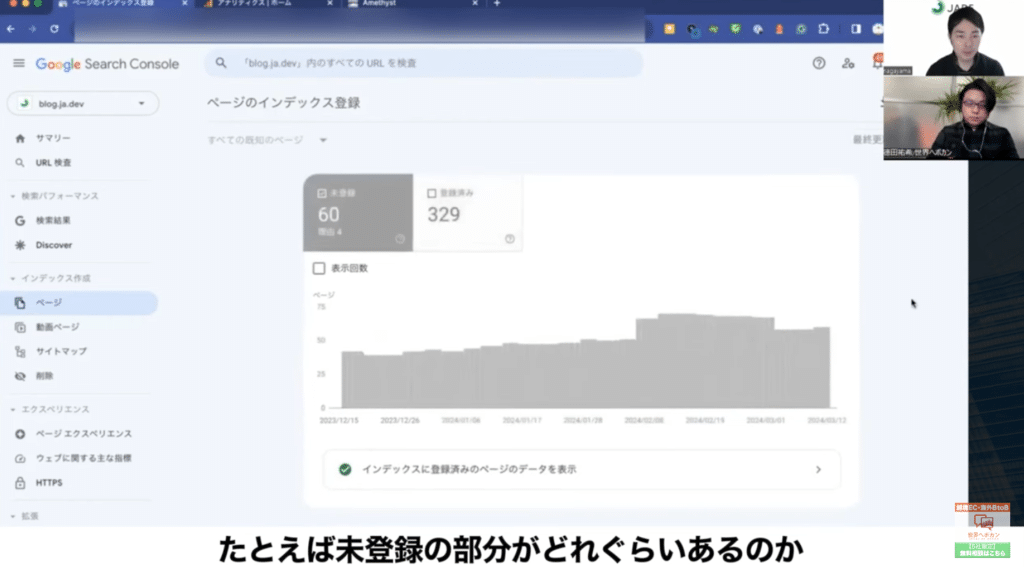
Task: Open 検索結果 report
Action: pos(53,221)
